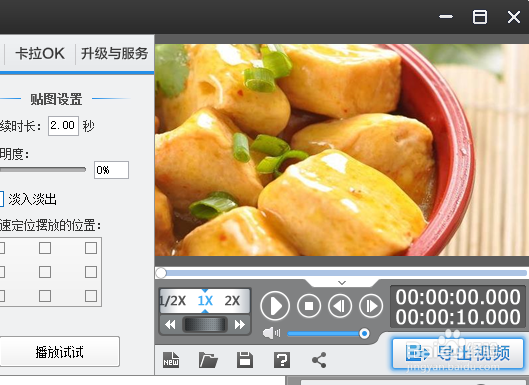The height and width of the screenshot is (385, 529).
Task: Adjust the transparency slider
Action: [x=43, y=169]
